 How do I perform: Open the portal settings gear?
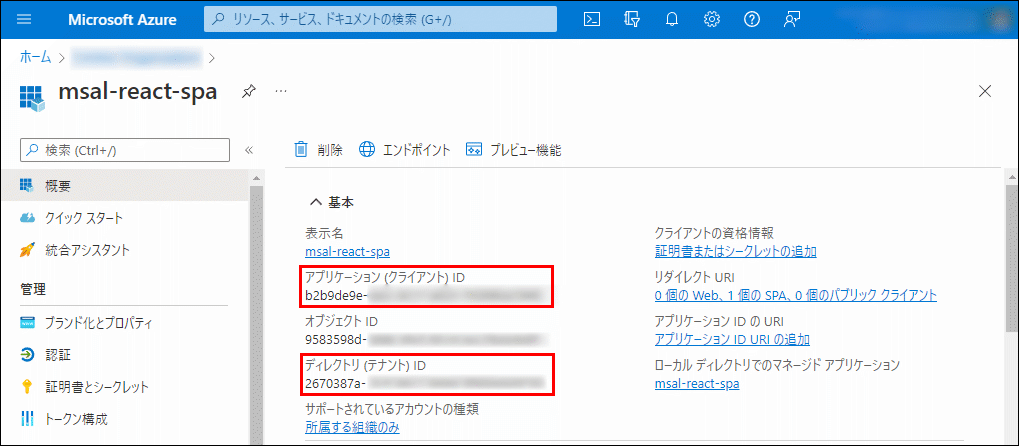[712, 20]
